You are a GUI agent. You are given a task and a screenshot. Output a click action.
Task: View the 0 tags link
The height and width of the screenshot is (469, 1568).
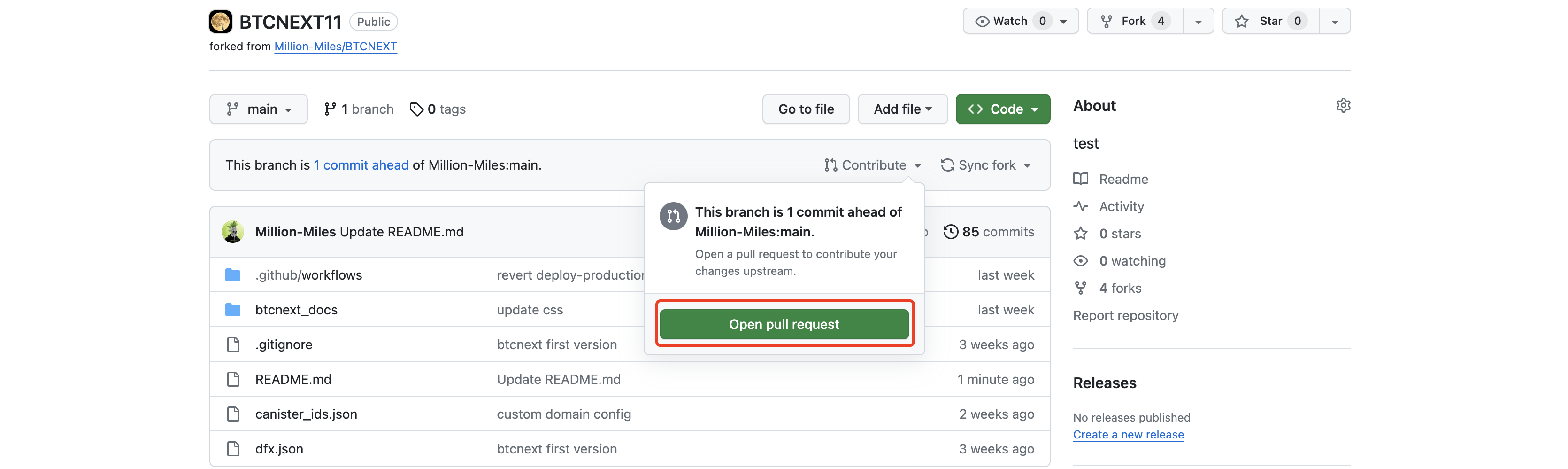[438, 109]
